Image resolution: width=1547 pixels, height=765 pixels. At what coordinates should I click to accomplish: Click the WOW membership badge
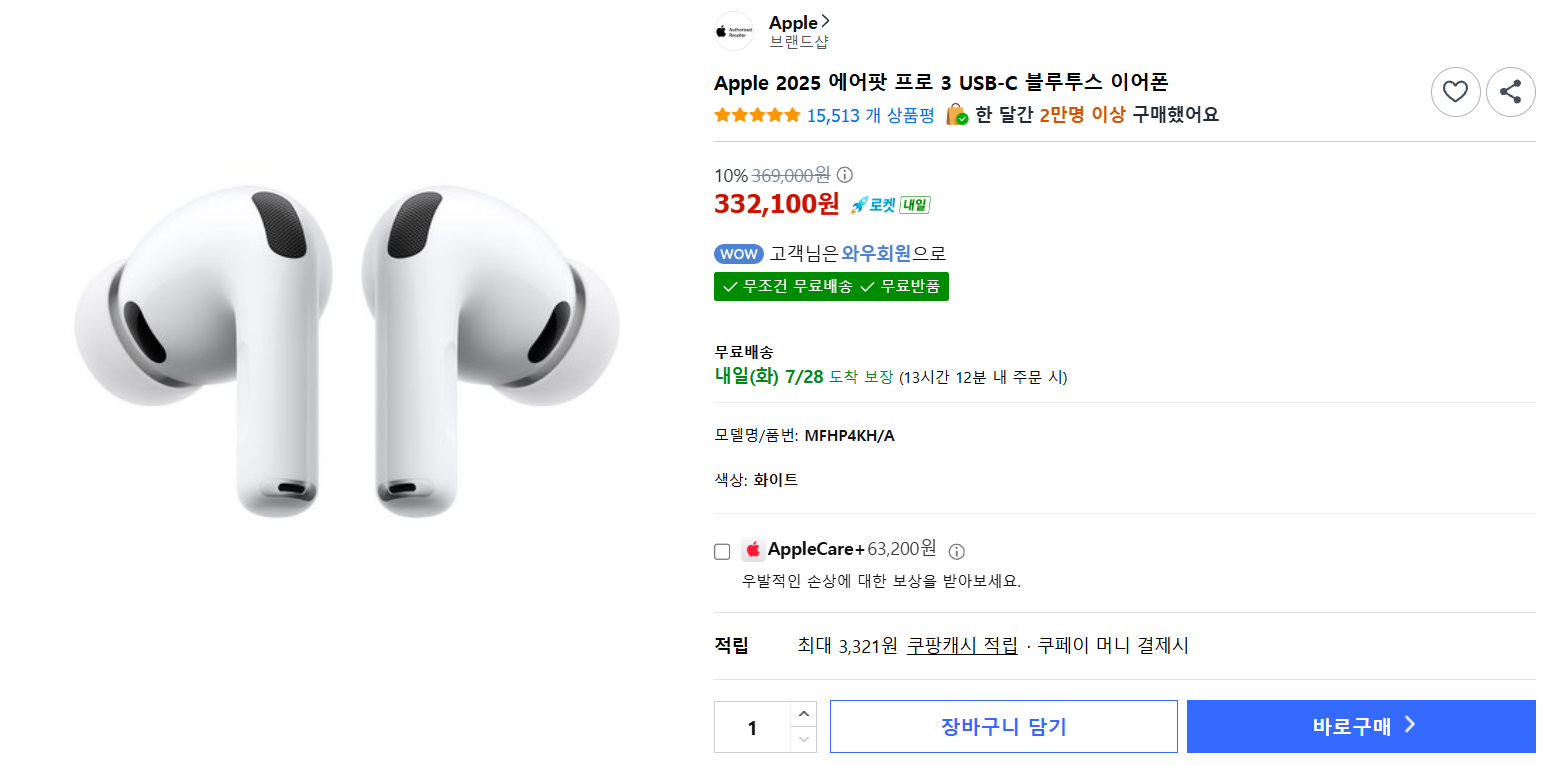[739, 254]
